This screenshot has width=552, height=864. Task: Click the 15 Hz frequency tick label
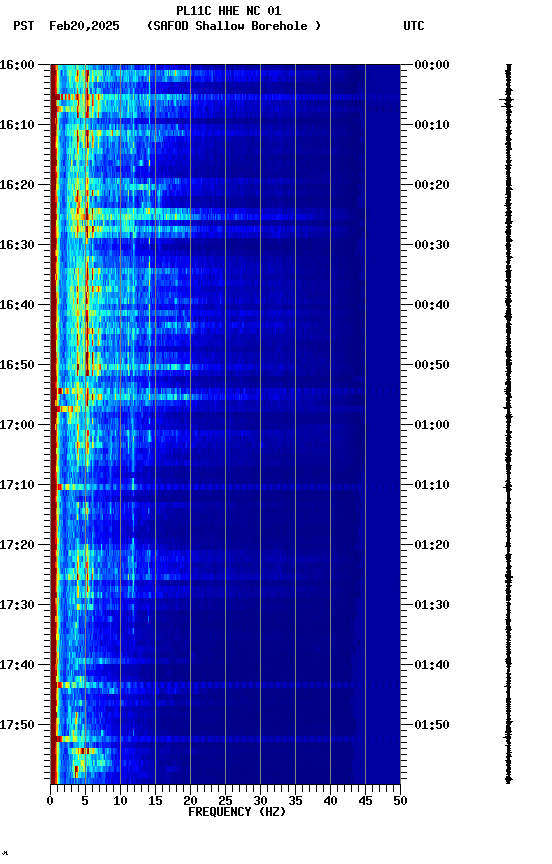tap(155, 801)
